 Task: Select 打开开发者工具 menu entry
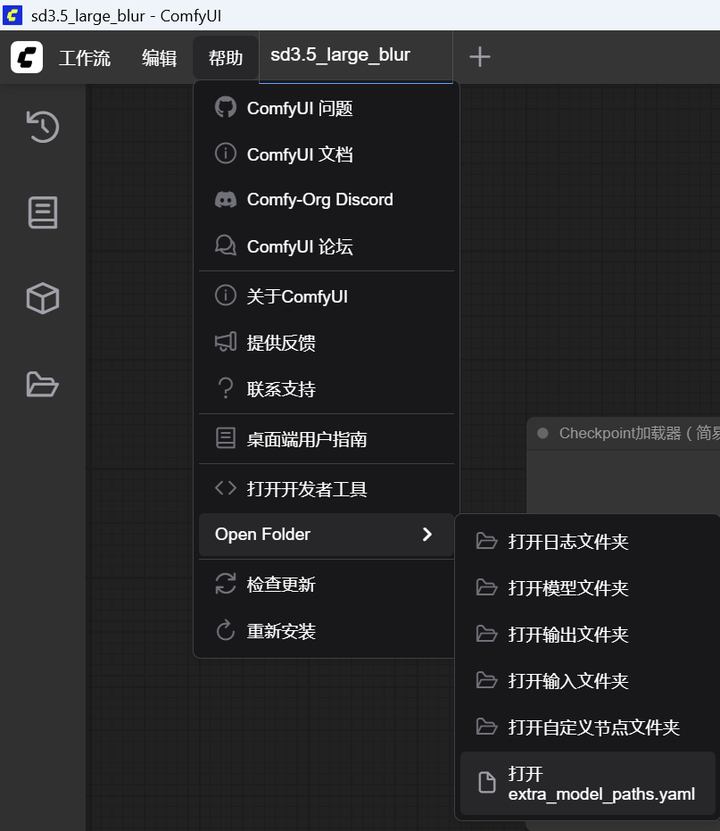[x=326, y=489]
